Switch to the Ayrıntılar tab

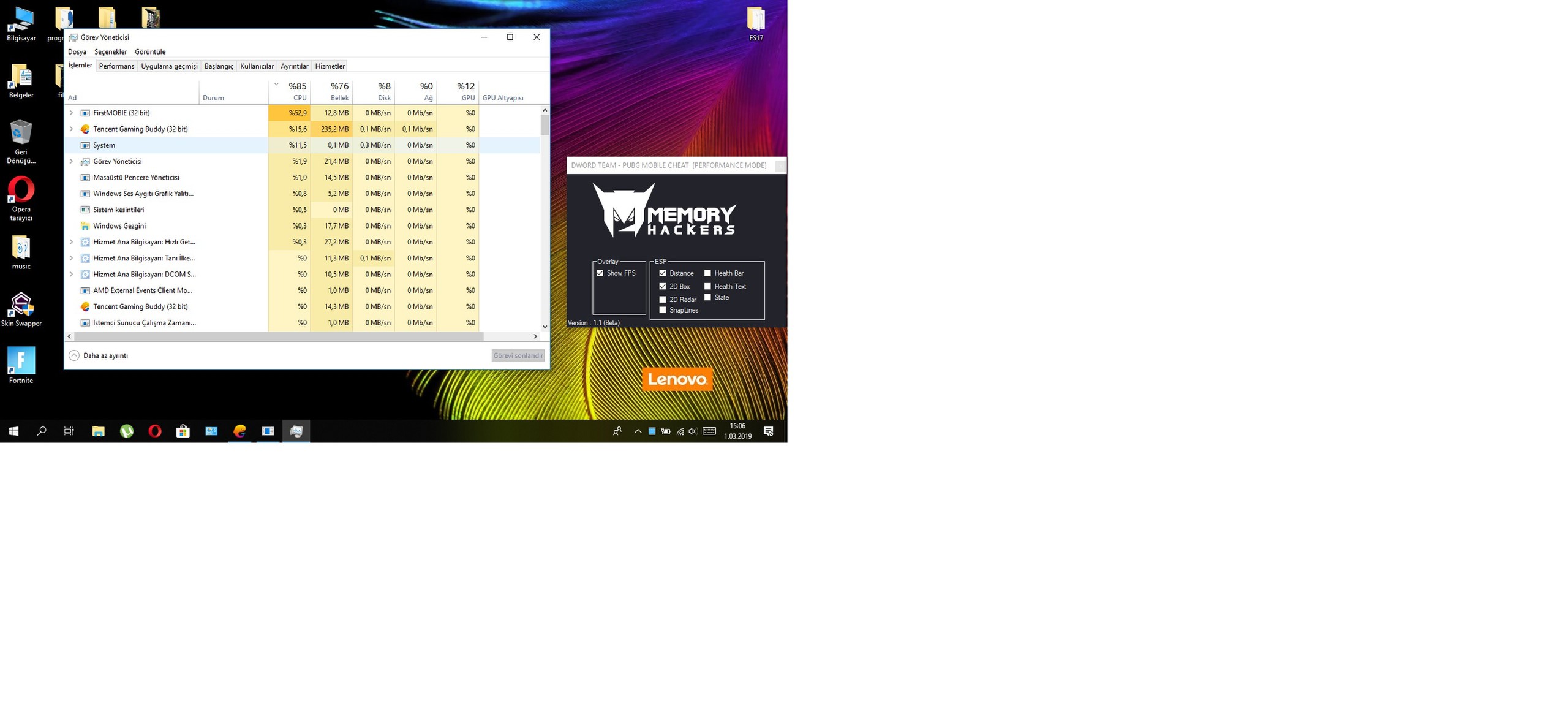coord(294,66)
